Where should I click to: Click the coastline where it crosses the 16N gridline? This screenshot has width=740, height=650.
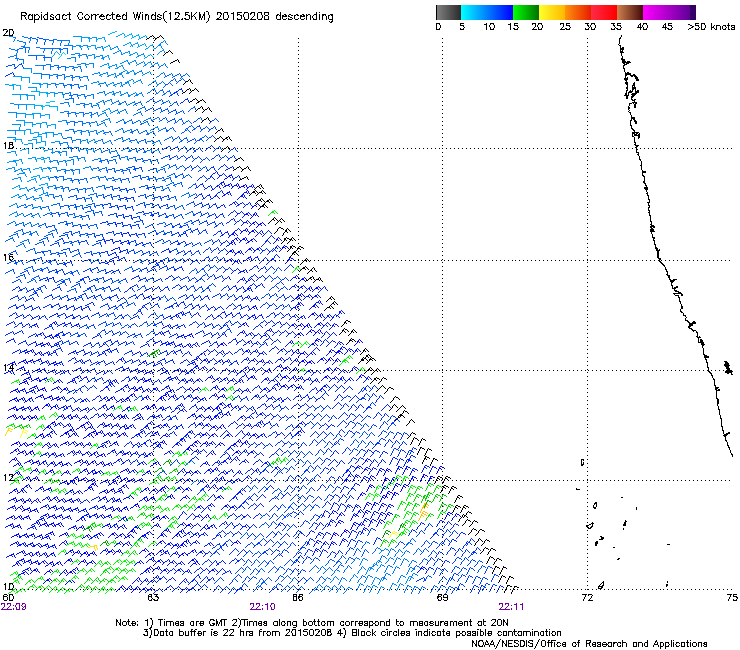(659, 260)
